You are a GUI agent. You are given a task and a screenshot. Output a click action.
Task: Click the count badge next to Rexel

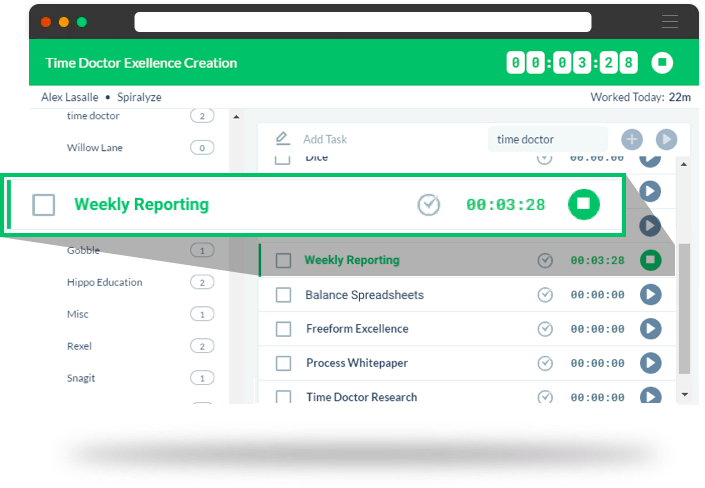pos(202,346)
